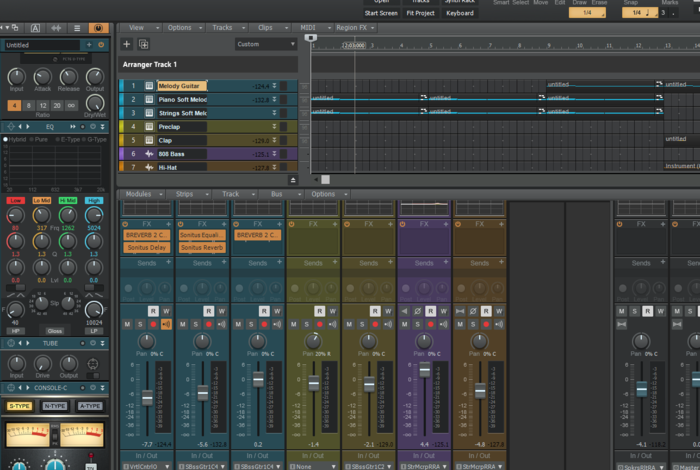The width and height of the screenshot is (700, 470).
Task: Click the Melody Guitar volume fader
Action: [147, 397]
